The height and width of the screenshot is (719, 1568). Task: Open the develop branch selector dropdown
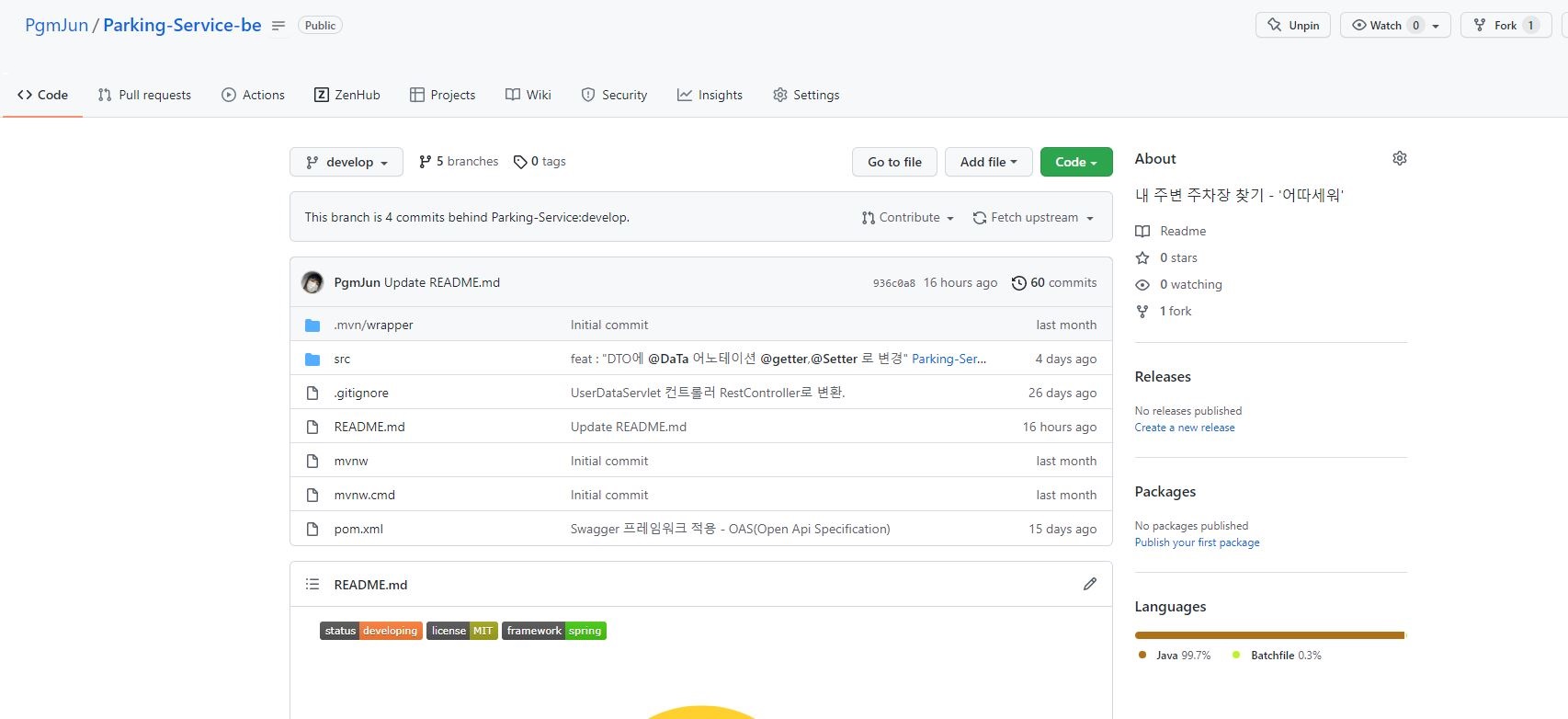click(347, 162)
